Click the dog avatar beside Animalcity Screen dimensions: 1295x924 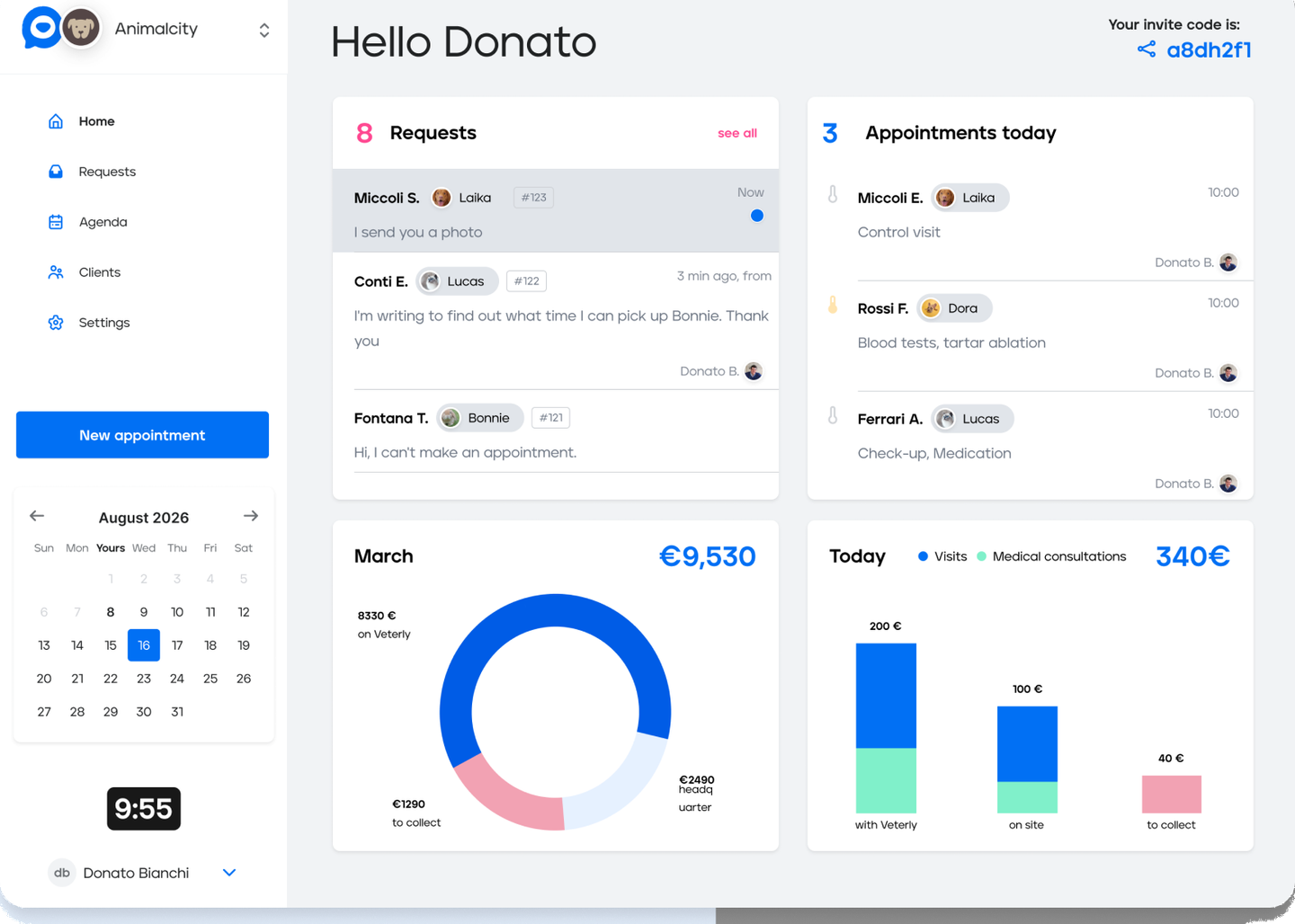coord(81,28)
